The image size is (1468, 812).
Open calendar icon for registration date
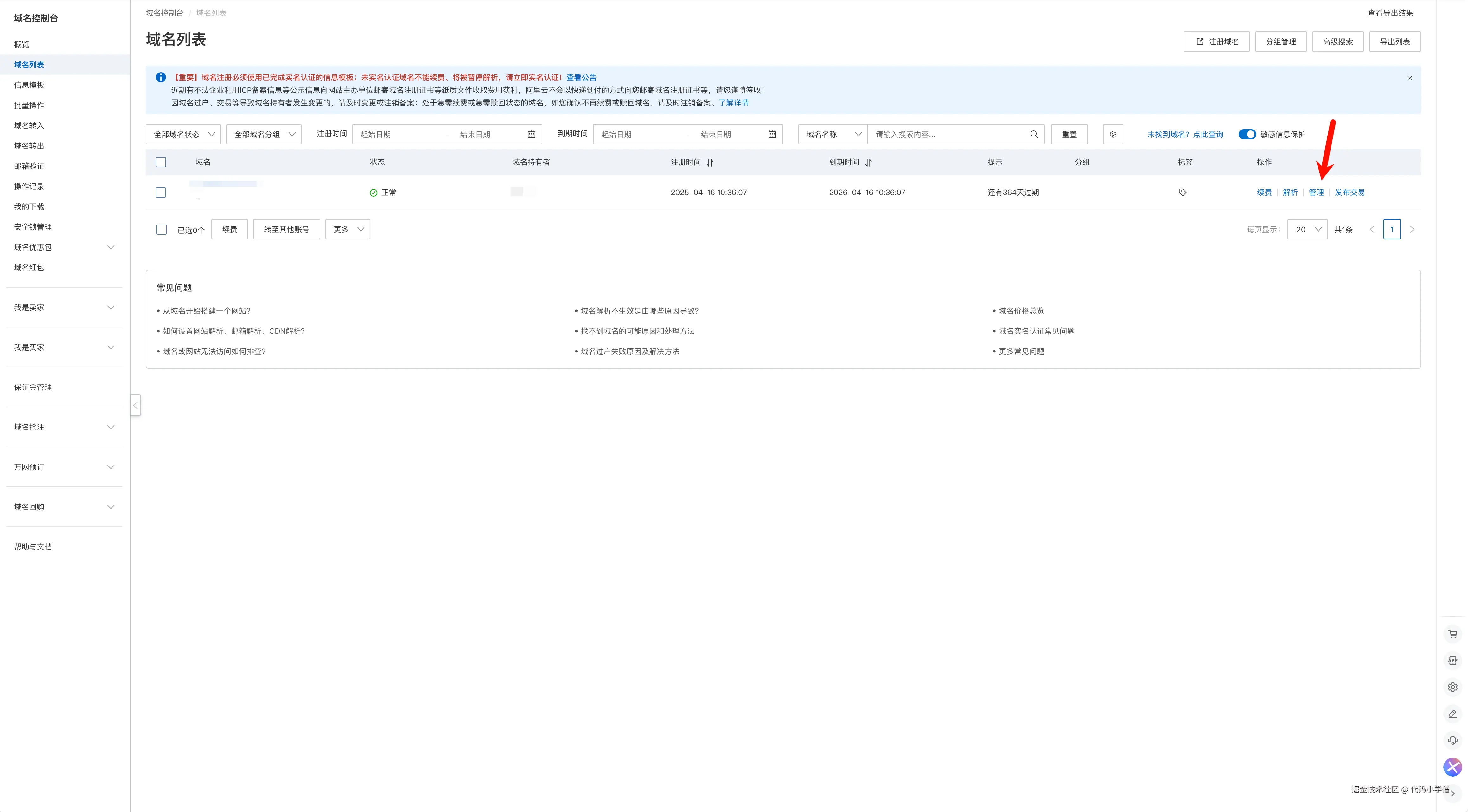[x=531, y=135]
